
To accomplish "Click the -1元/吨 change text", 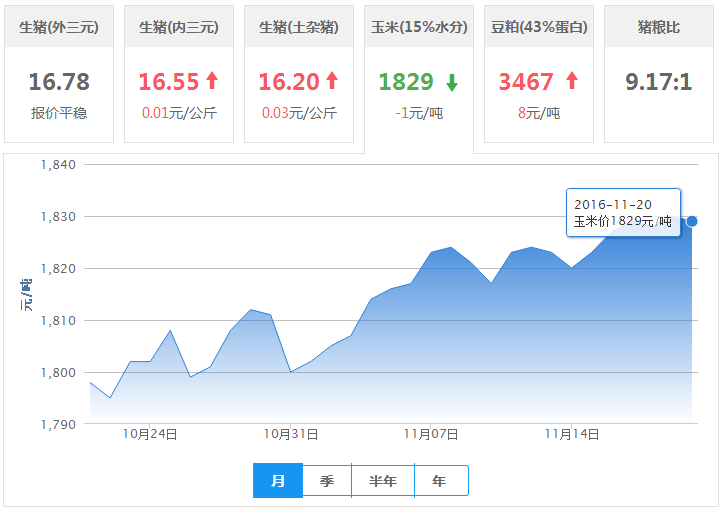I will coord(419,113).
